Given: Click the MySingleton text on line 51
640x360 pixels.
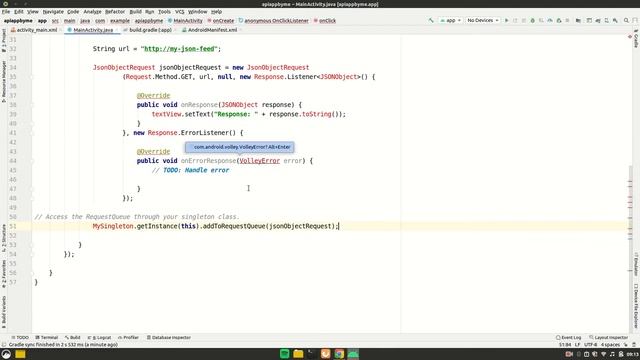Looking at the screenshot, I should [x=113, y=226].
